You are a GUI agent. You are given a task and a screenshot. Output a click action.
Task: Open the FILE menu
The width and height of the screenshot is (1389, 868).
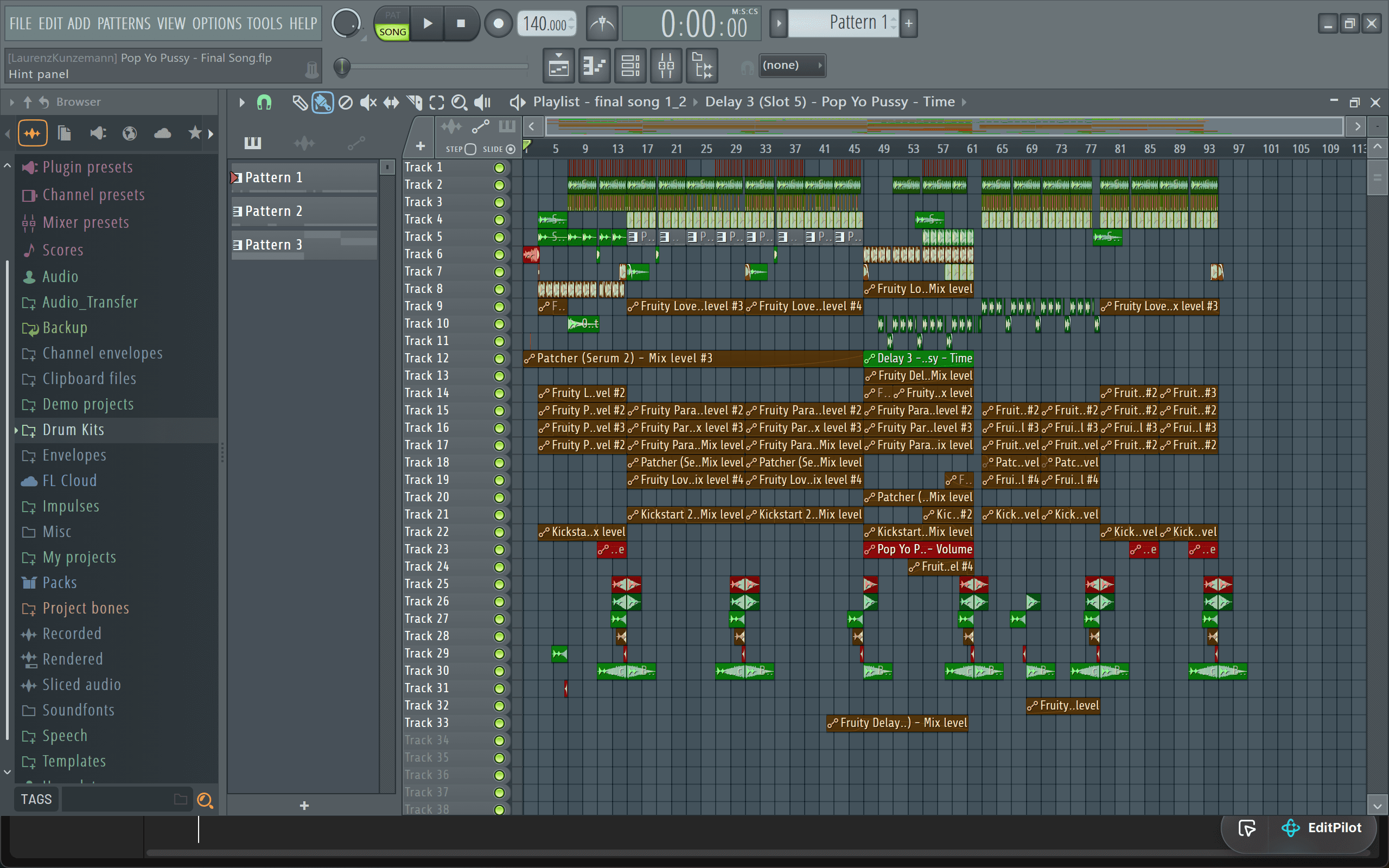[x=21, y=23]
